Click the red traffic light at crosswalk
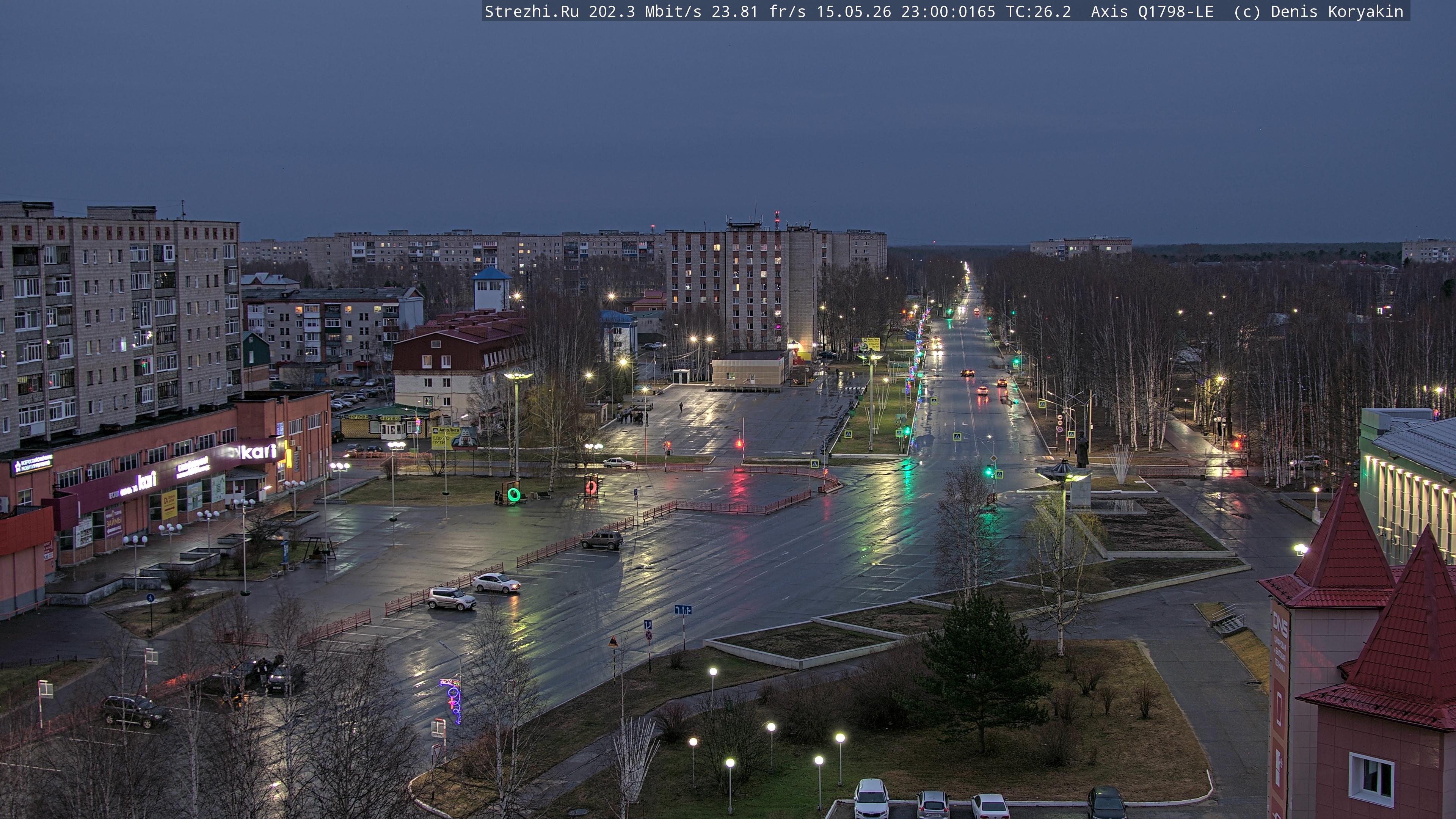Image resolution: width=1456 pixels, height=819 pixels. click(739, 443)
